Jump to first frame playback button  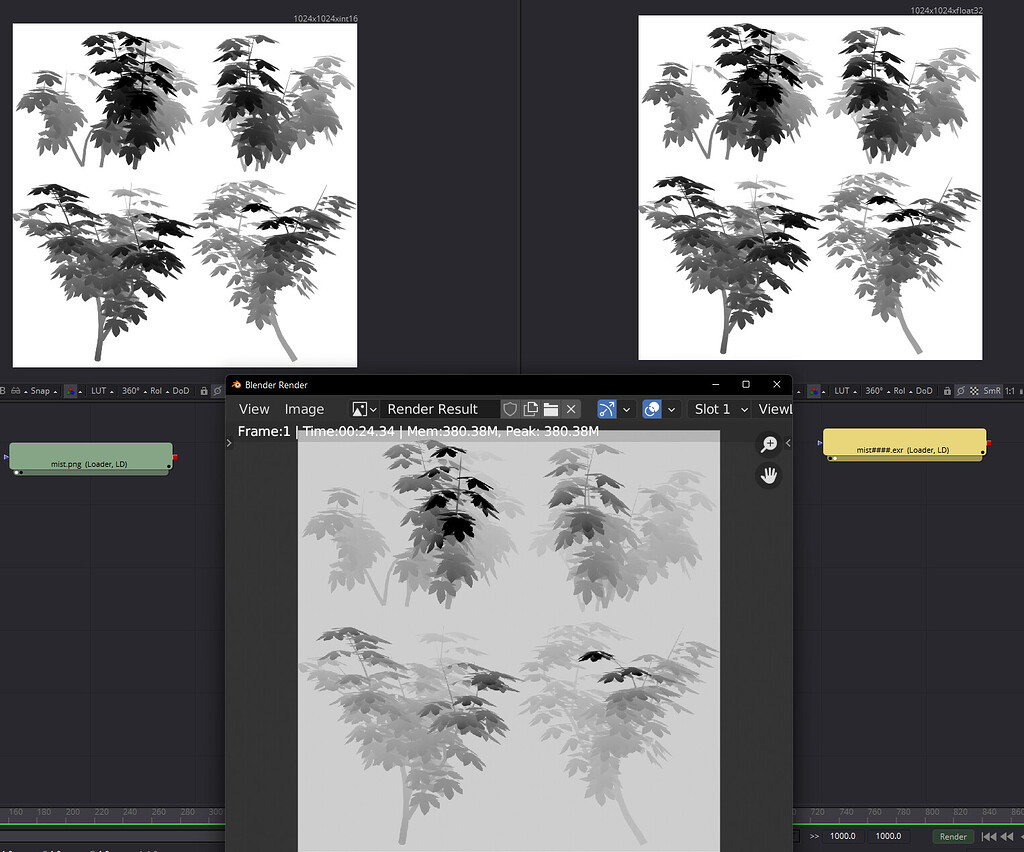coord(989,836)
